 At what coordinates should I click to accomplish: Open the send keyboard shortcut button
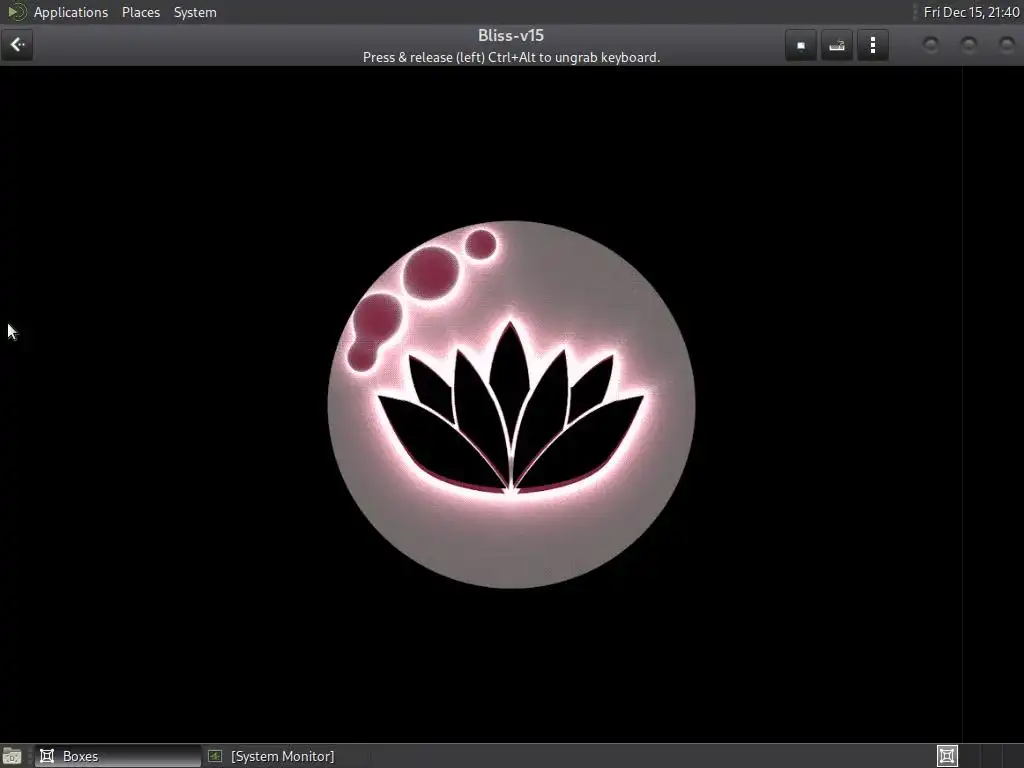tap(837, 45)
